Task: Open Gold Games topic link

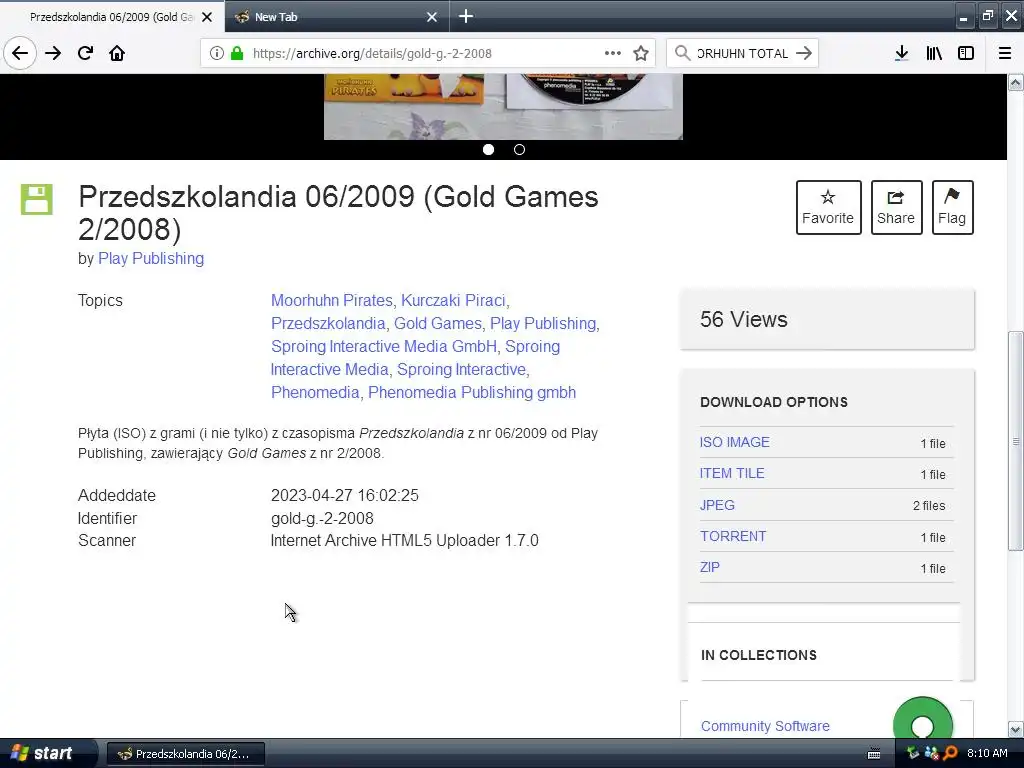Action: point(438,323)
